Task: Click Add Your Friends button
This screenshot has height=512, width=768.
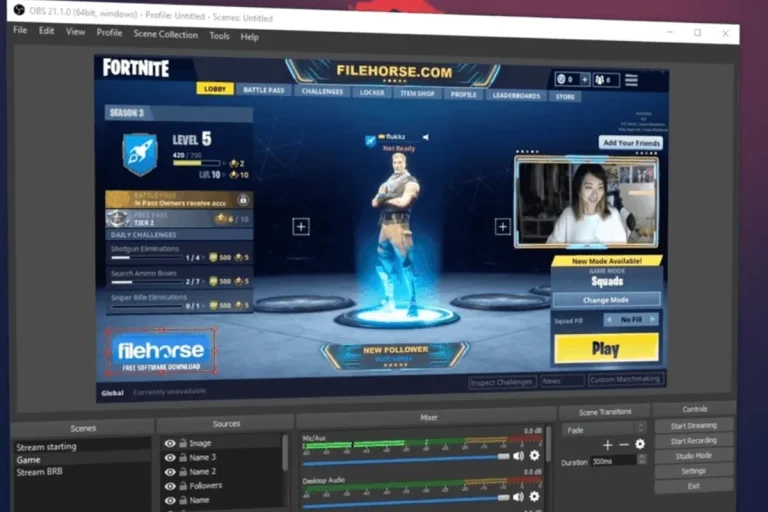Action: 631,143
